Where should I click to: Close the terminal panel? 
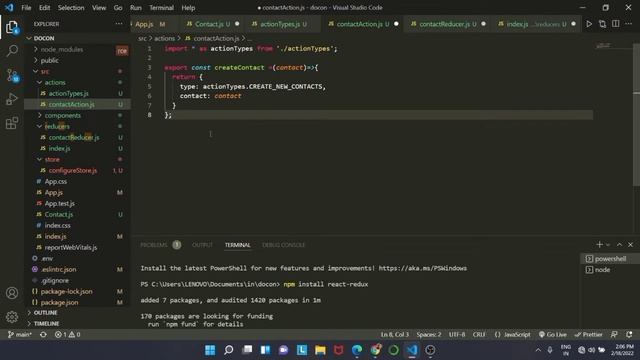[x=631, y=244]
